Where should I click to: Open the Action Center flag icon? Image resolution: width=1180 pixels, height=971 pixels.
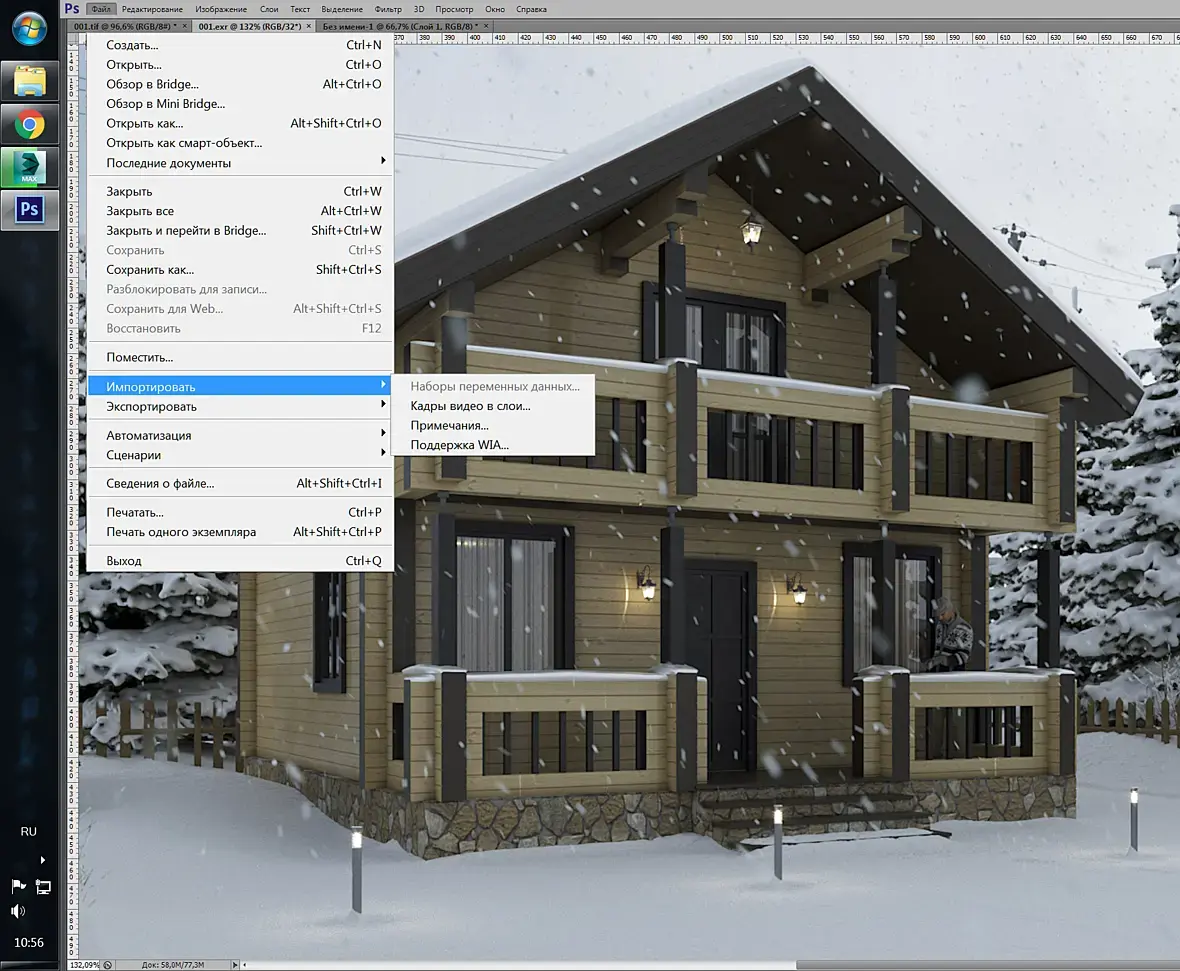pos(19,886)
